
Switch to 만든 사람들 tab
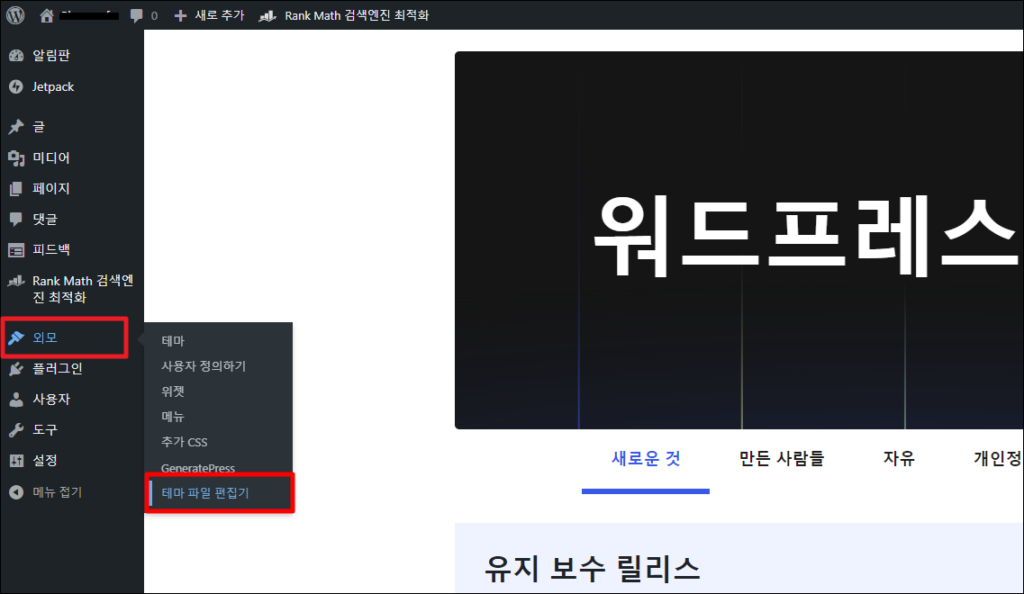click(781, 459)
